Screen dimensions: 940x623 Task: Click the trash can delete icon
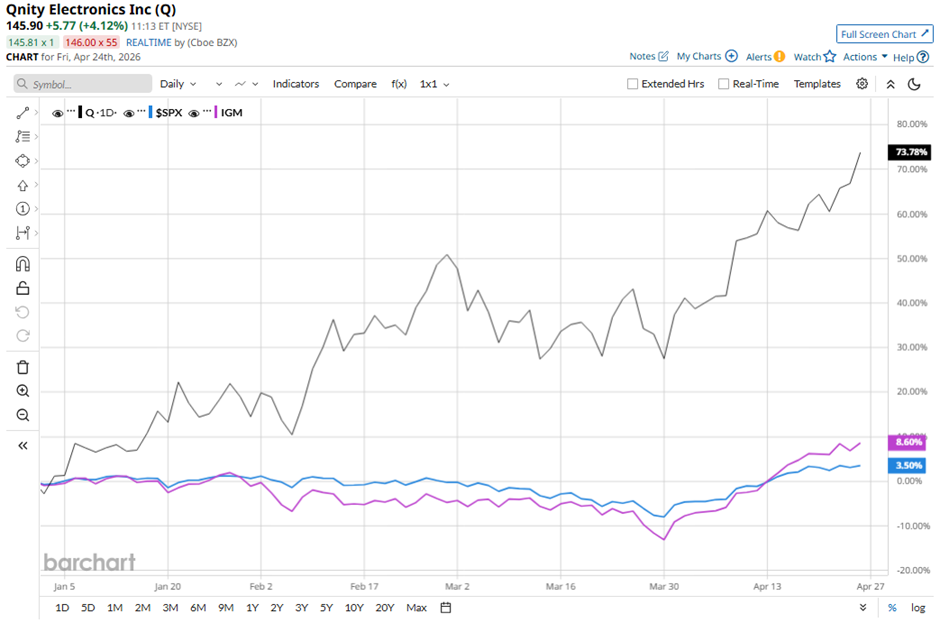point(22,367)
